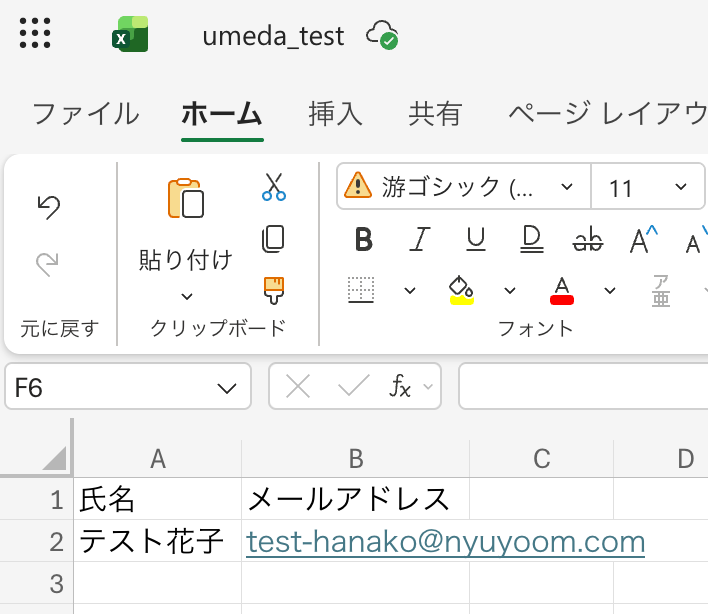Image resolution: width=708 pixels, height=614 pixels.
Task: Click the Copy icon
Action: (273, 239)
